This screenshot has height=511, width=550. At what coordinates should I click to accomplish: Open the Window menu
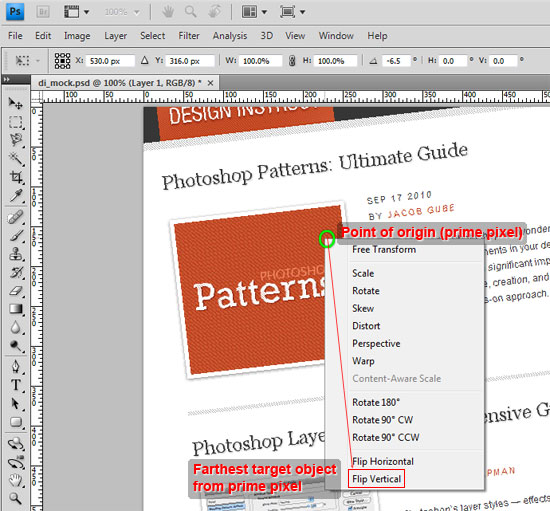point(336,36)
